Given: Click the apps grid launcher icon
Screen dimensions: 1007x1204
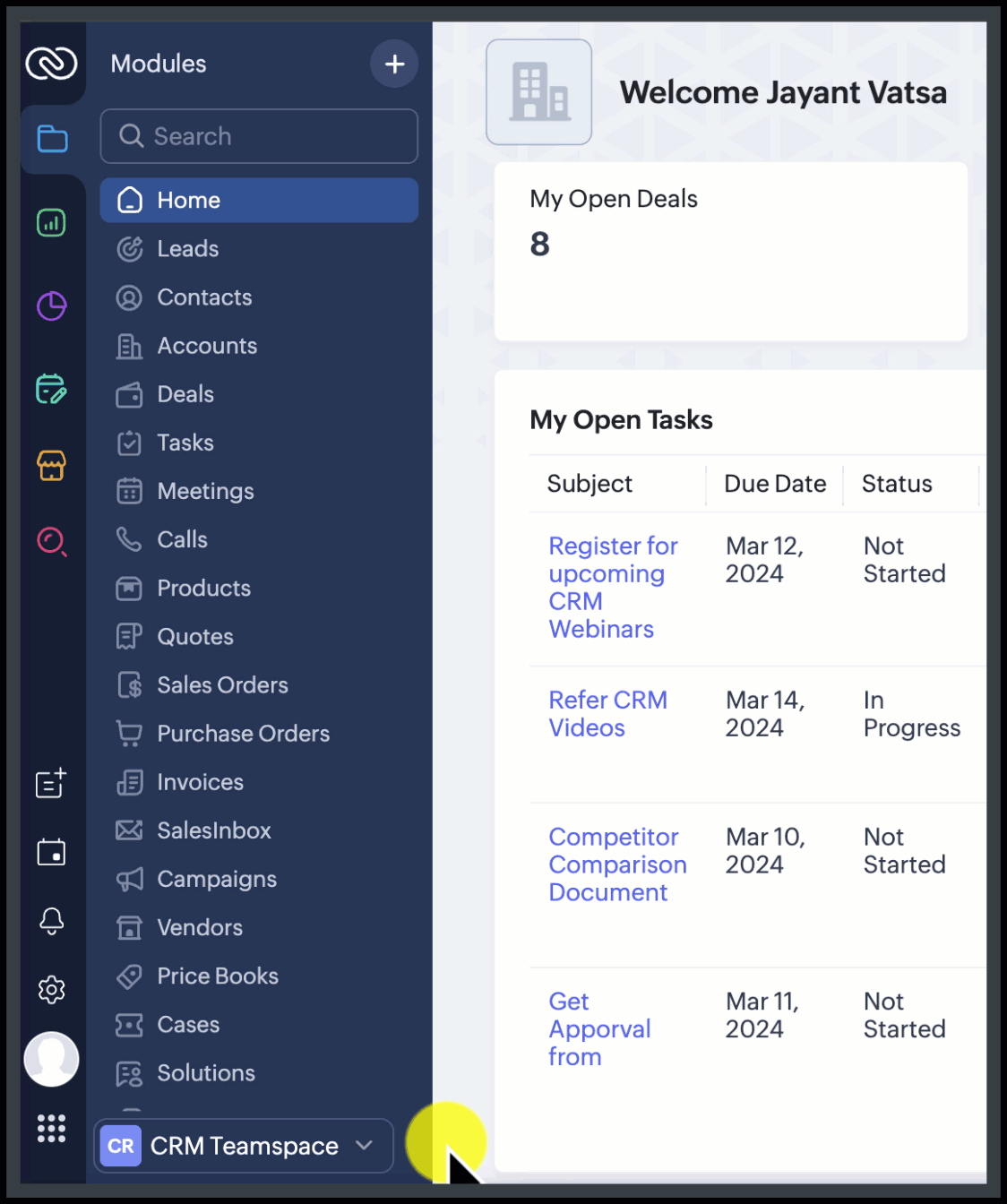Looking at the screenshot, I should pos(51,1129).
